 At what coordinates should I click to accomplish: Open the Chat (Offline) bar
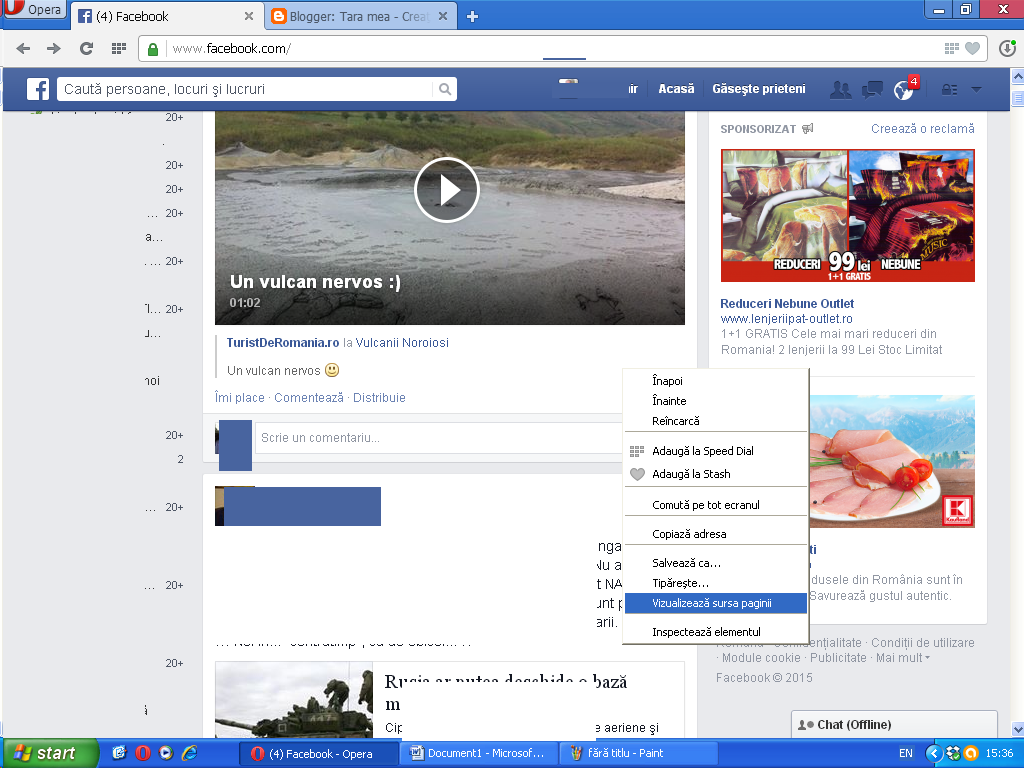(894, 725)
